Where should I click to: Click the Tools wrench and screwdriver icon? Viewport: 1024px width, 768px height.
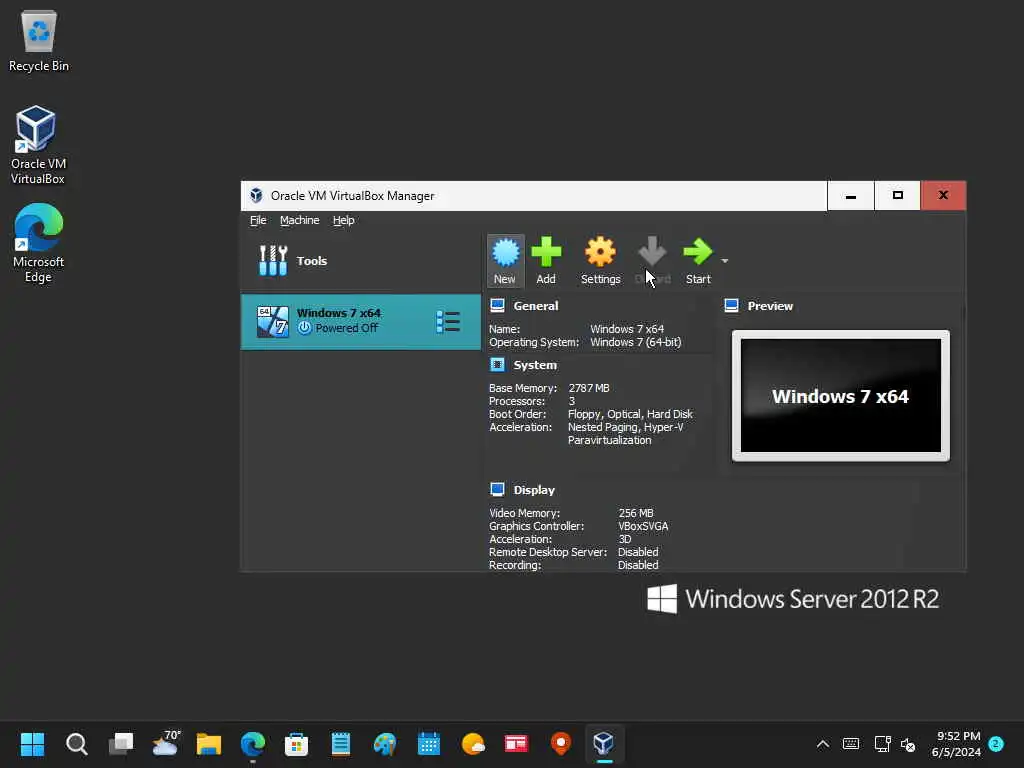point(273,261)
